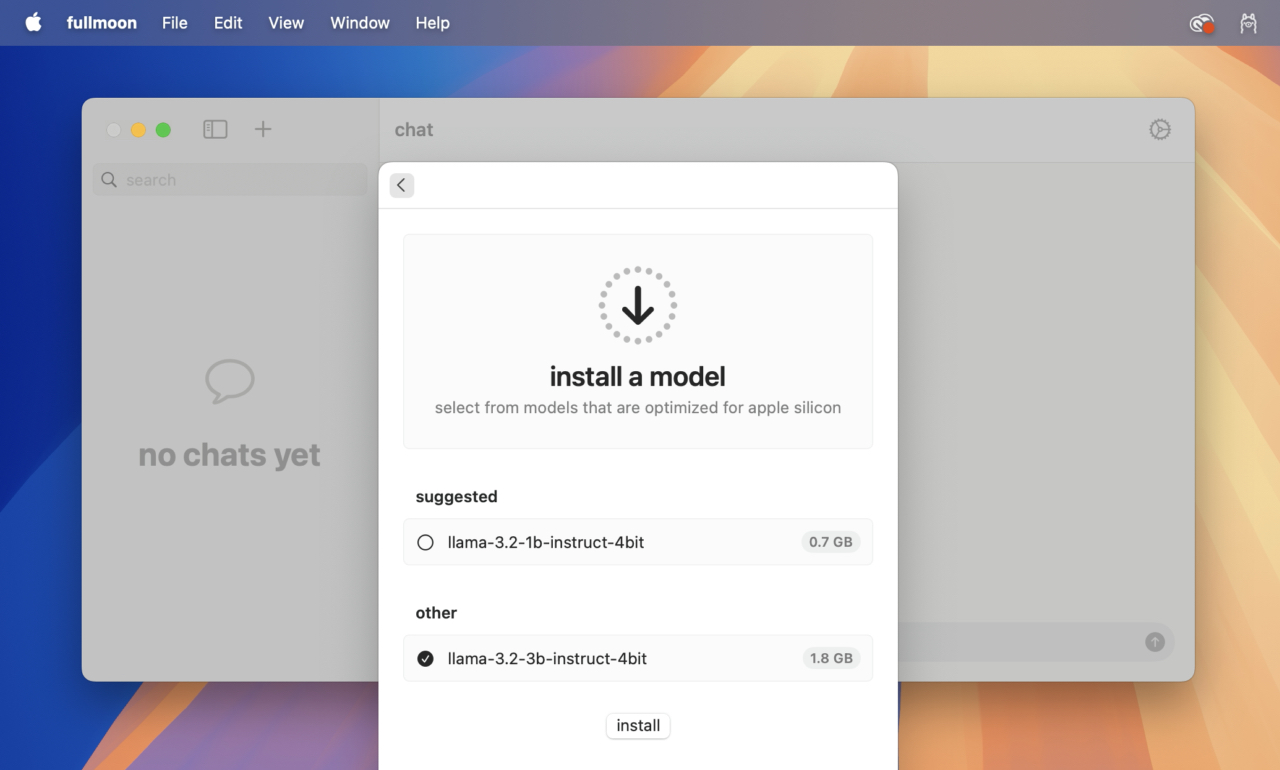Click the download arrow circle icon
Image resolution: width=1280 pixels, height=770 pixels.
[x=638, y=305]
